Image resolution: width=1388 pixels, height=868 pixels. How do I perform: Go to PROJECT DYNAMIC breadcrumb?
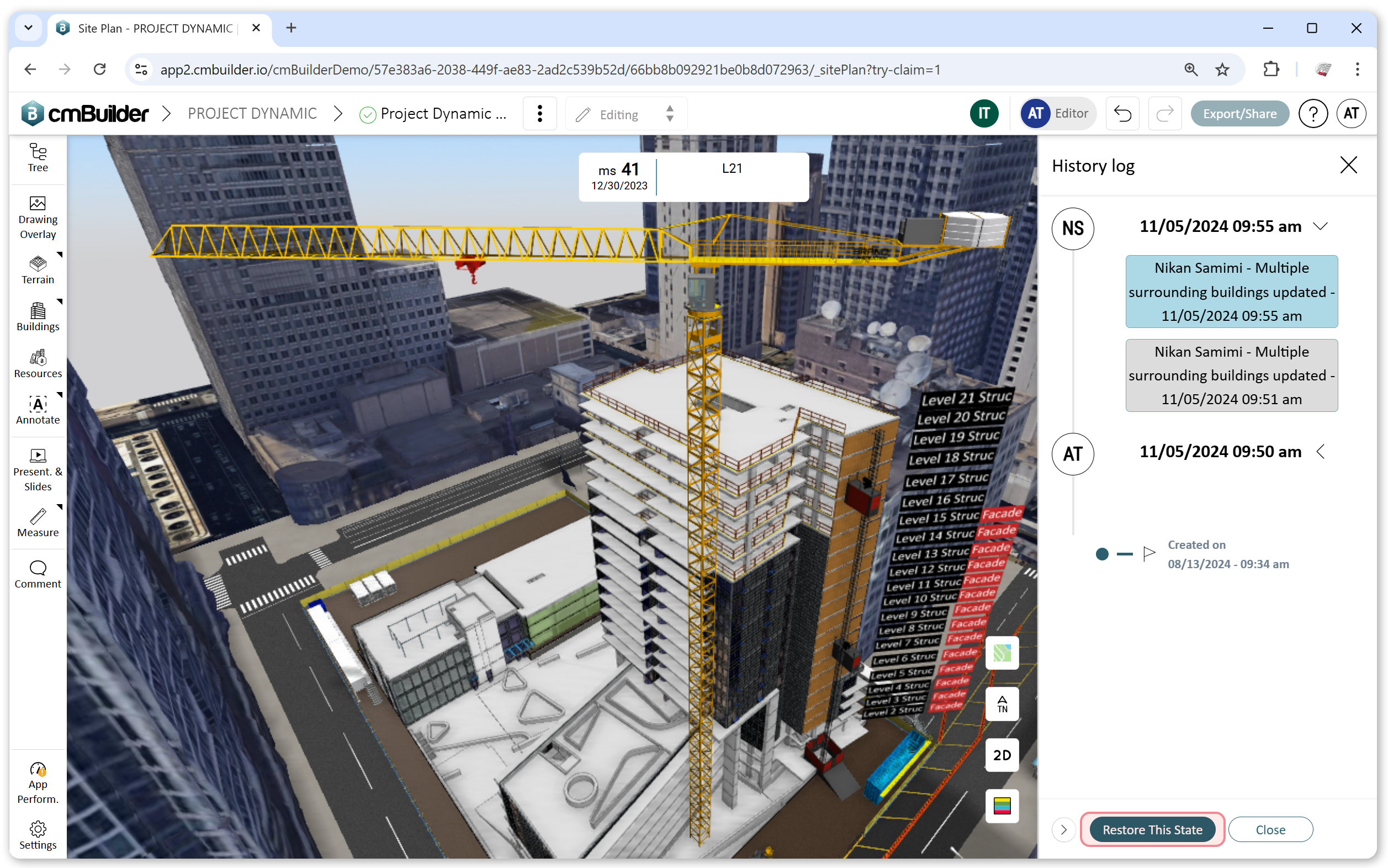252,114
